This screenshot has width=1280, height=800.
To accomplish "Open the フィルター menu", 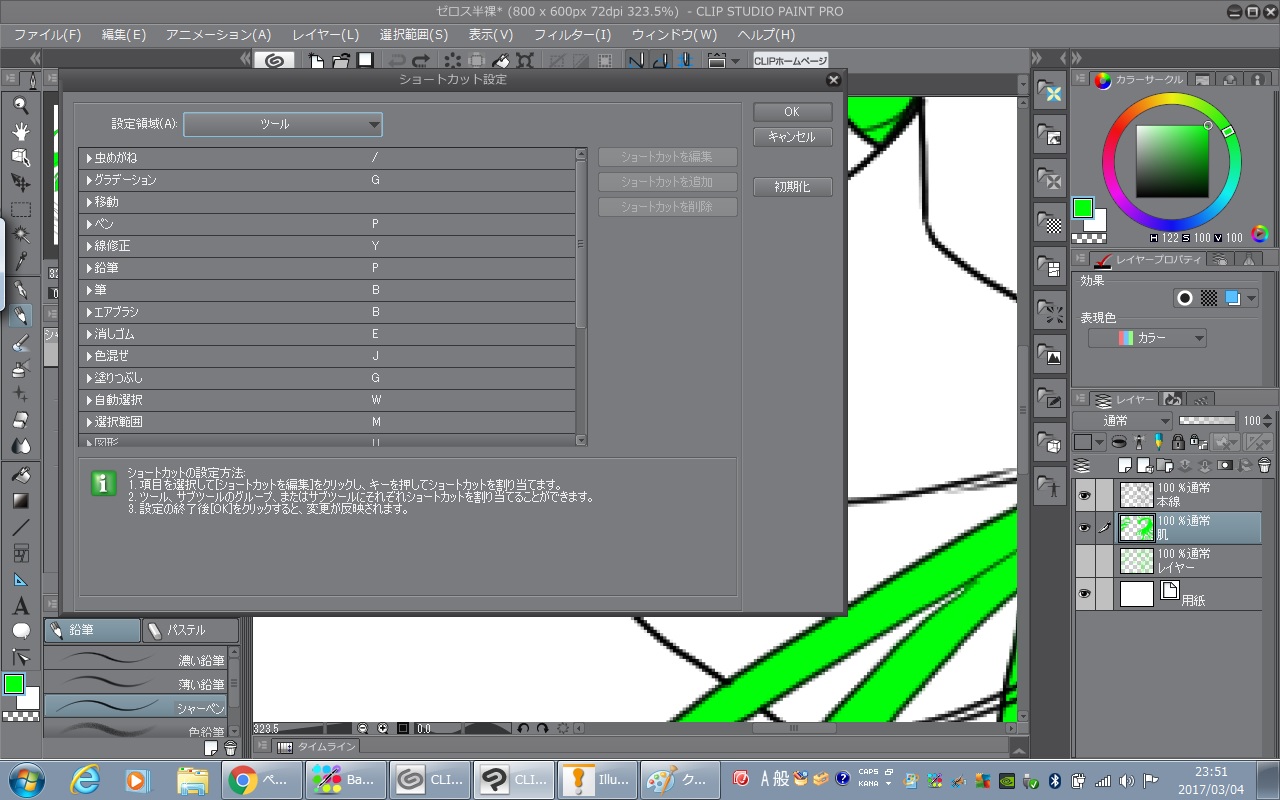I will 572,34.
